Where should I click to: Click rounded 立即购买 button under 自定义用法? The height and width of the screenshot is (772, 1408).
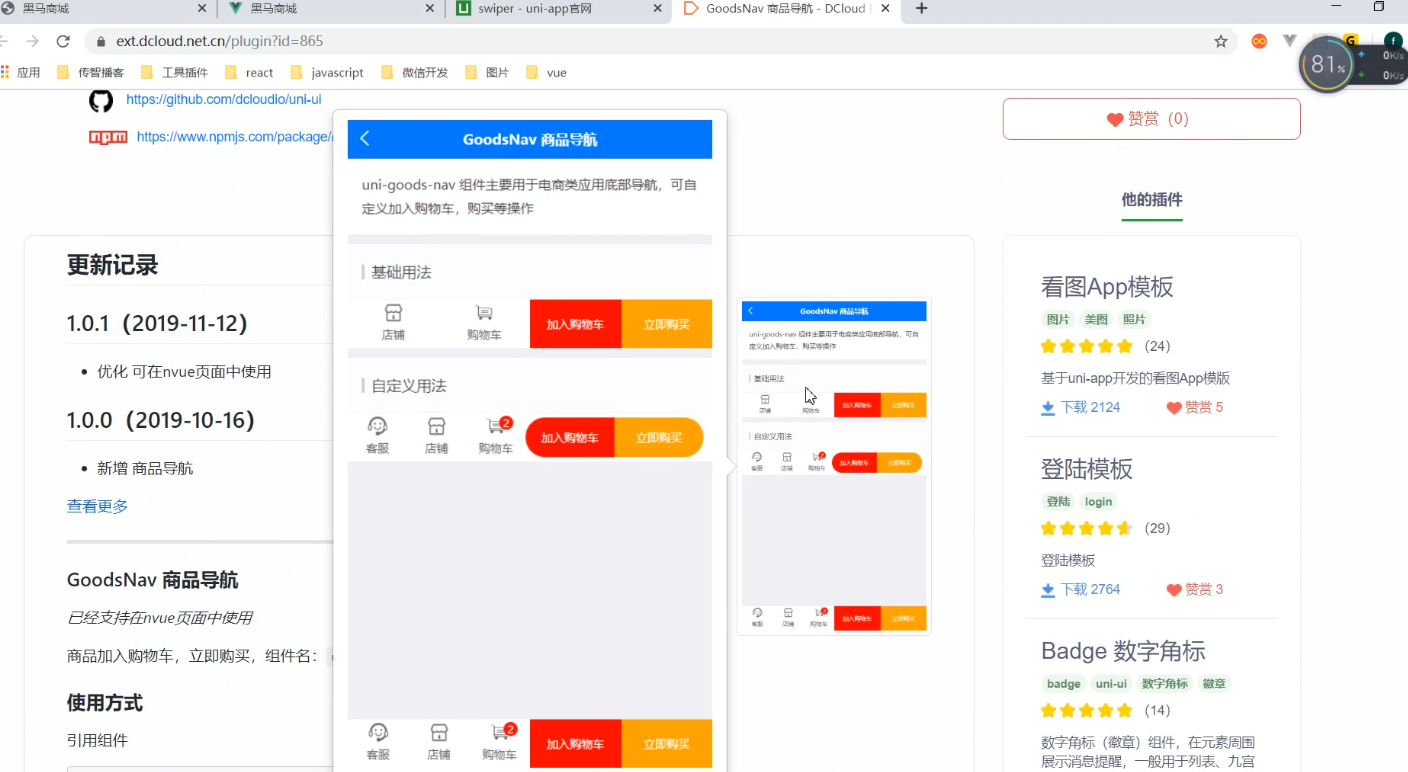tap(659, 437)
